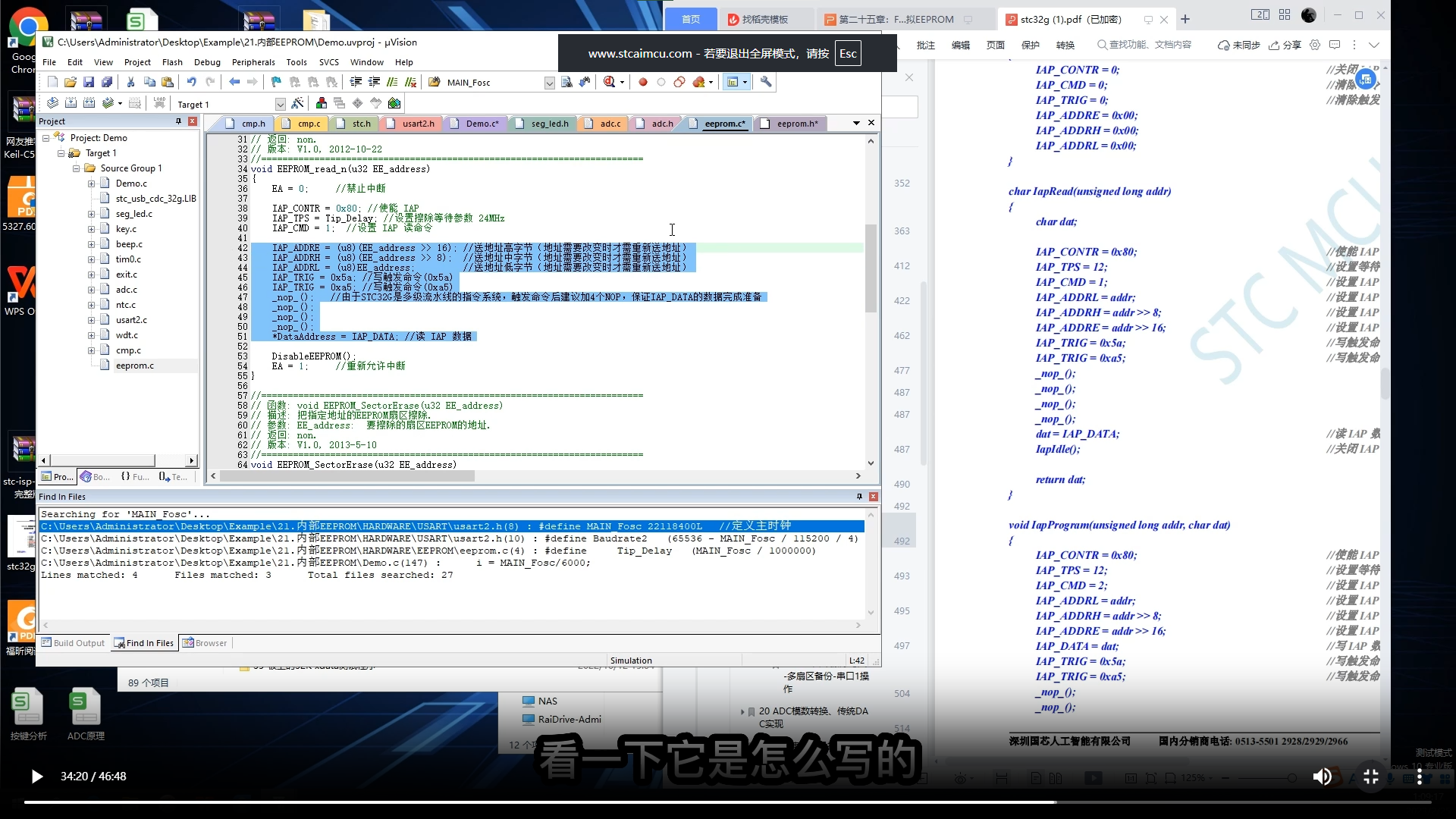Select usart2.c in project tree

tap(131, 320)
